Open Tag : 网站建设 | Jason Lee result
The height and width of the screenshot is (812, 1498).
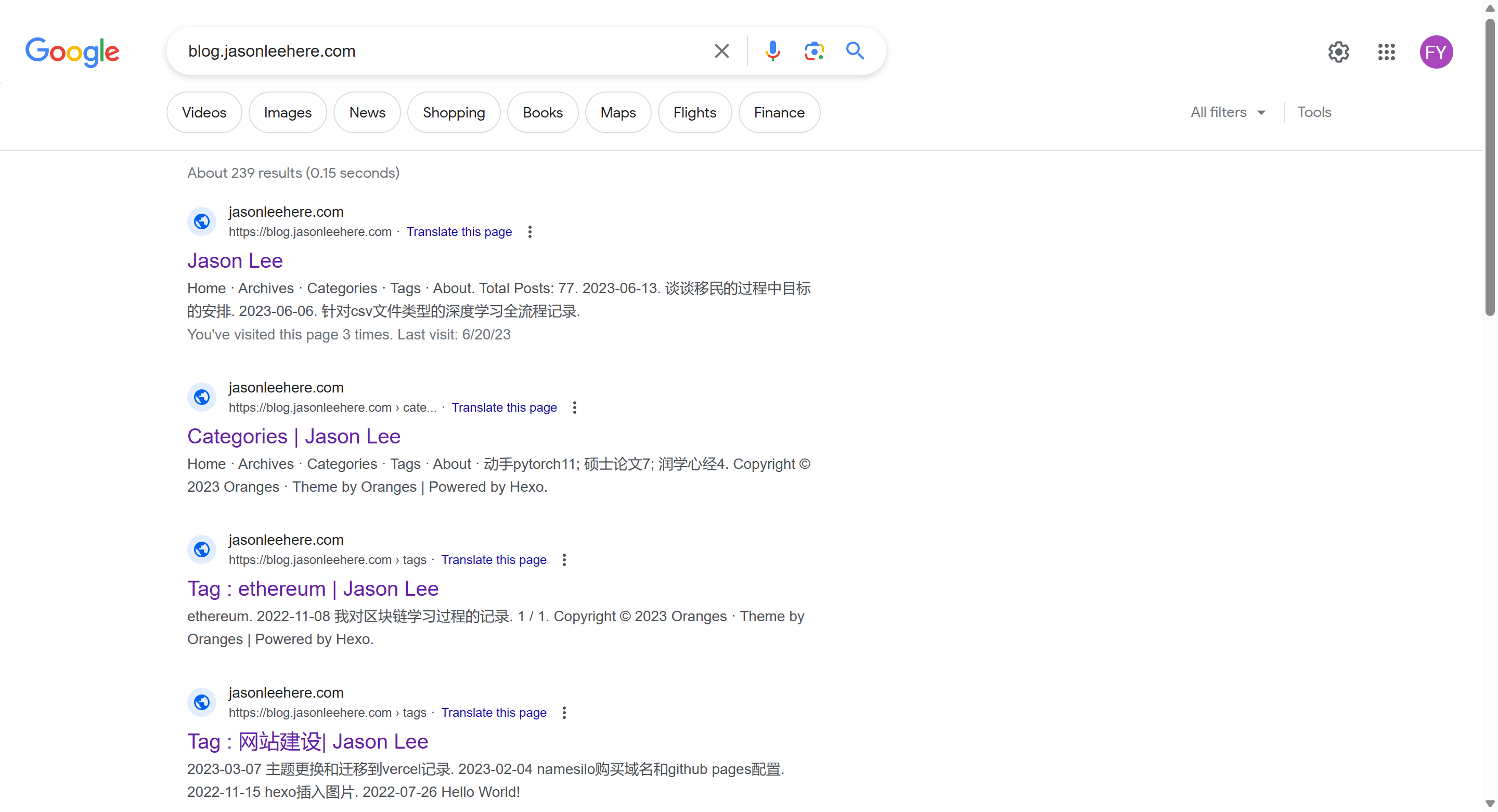[x=307, y=741]
